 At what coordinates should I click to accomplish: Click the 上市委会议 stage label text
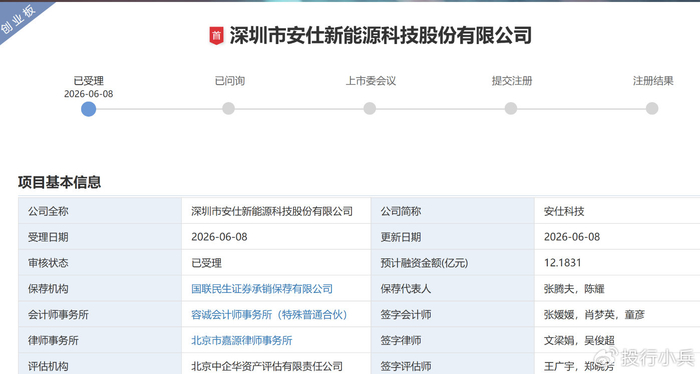371,81
